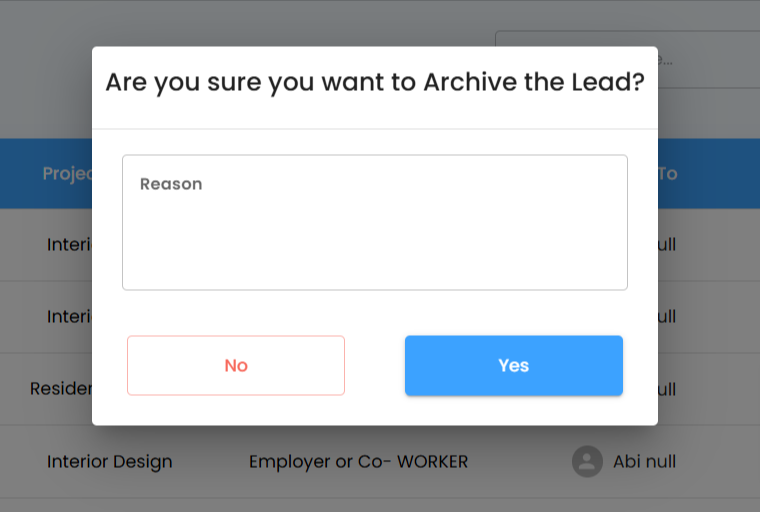Viewport: 760px width, 512px height.
Task: Click the third row's null assignee text
Action: tap(666, 388)
